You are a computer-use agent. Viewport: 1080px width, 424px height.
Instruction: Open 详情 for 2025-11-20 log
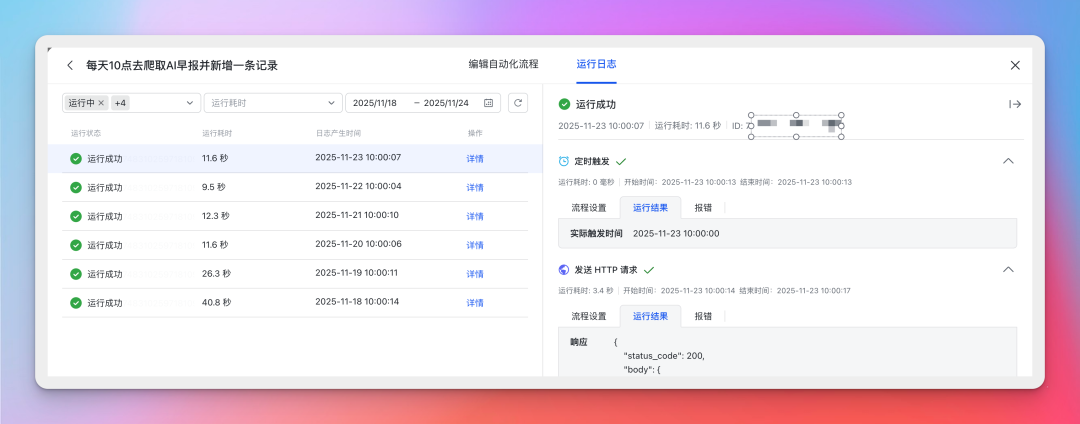(x=475, y=245)
